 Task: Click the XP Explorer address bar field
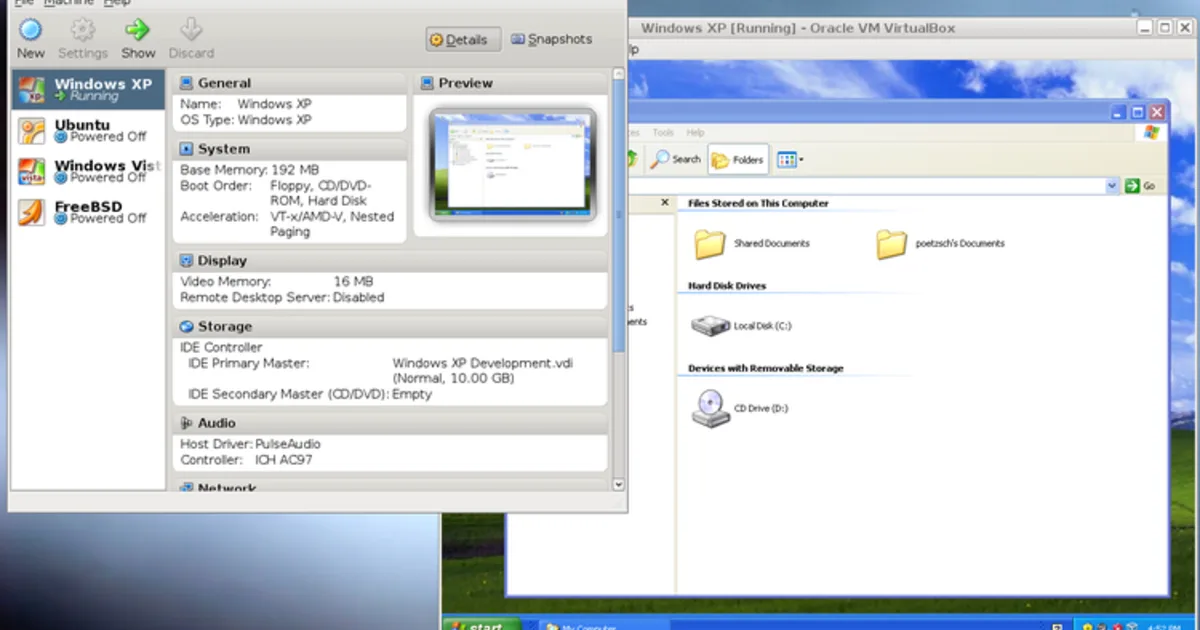pos(868,186)
